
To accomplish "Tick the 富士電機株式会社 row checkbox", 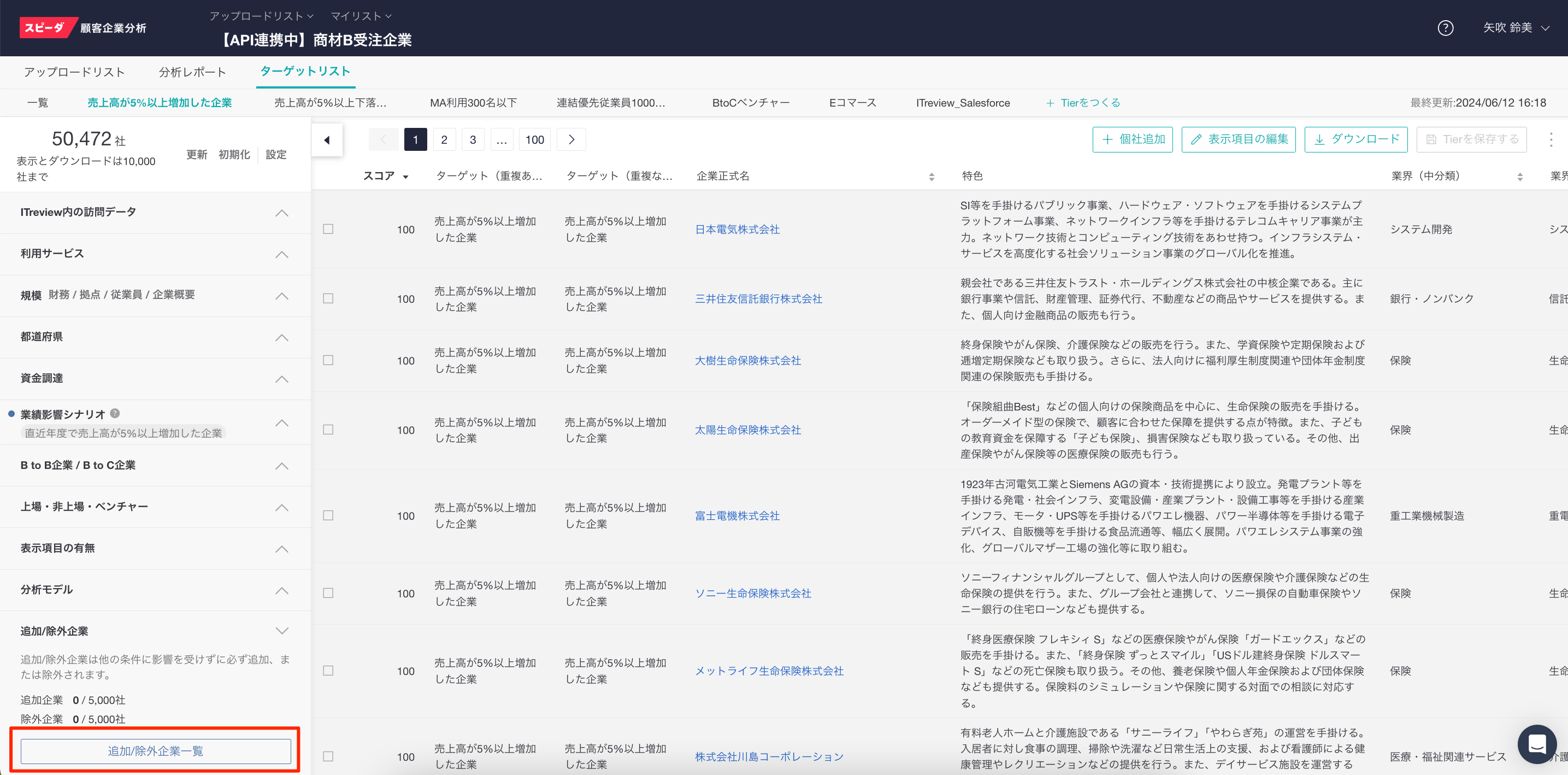I will pyautogui.click(x=328, y=515).
